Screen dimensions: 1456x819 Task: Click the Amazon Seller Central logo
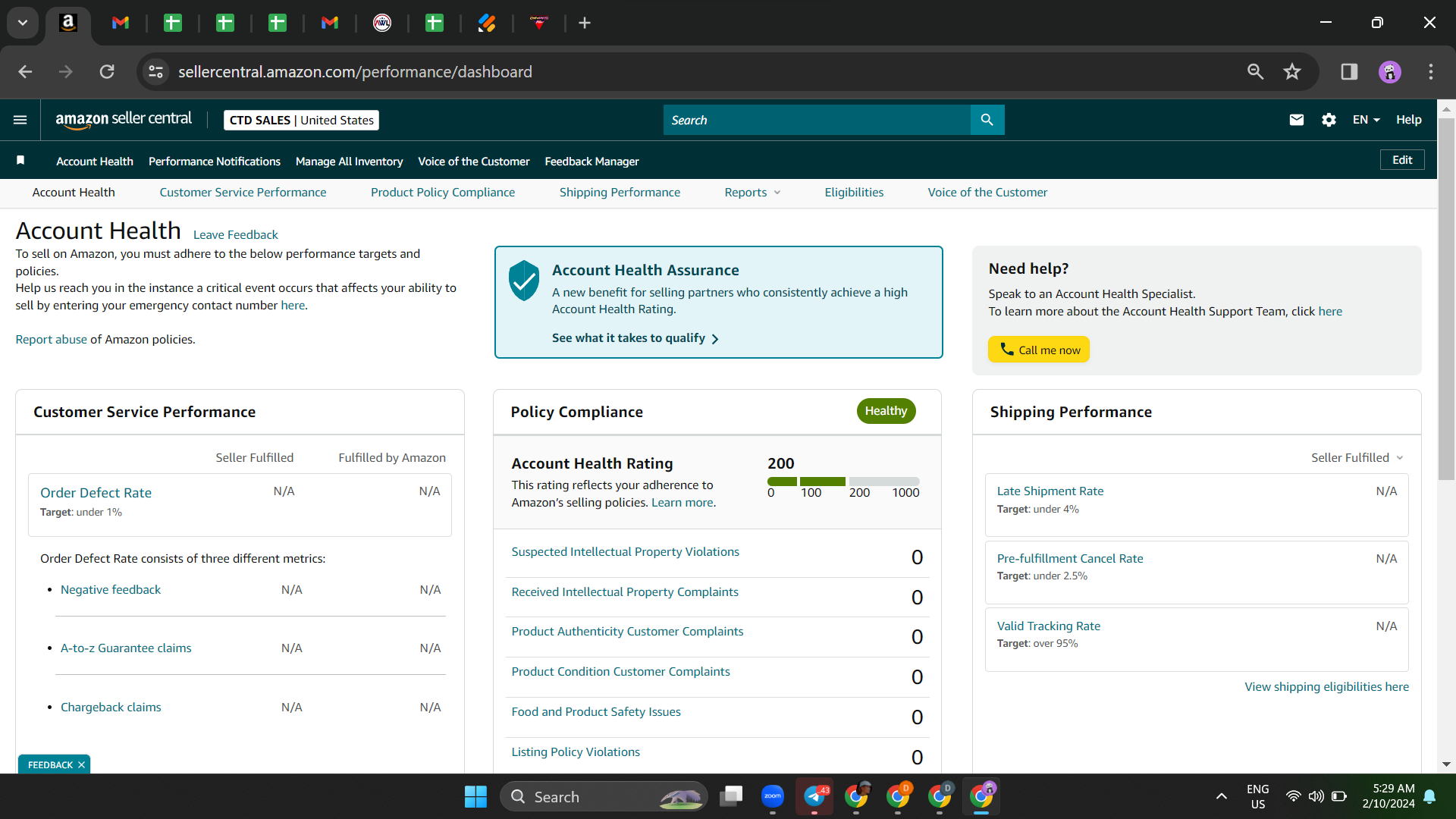click(124, 120)
